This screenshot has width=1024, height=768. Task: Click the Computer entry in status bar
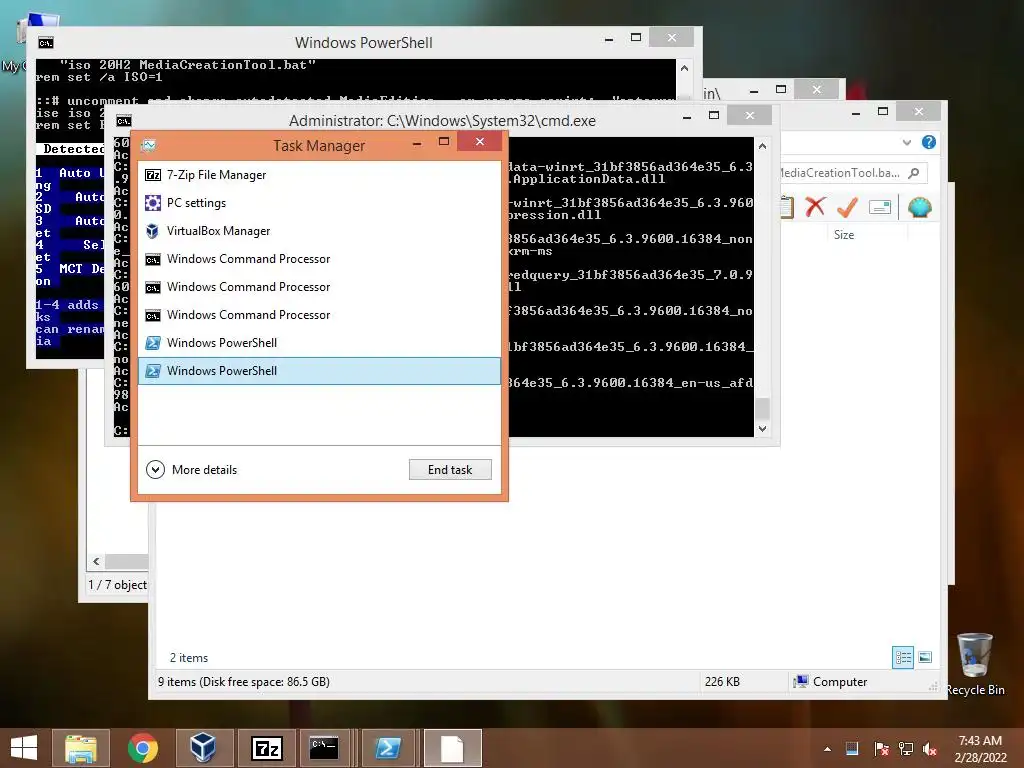coord(830,682)
